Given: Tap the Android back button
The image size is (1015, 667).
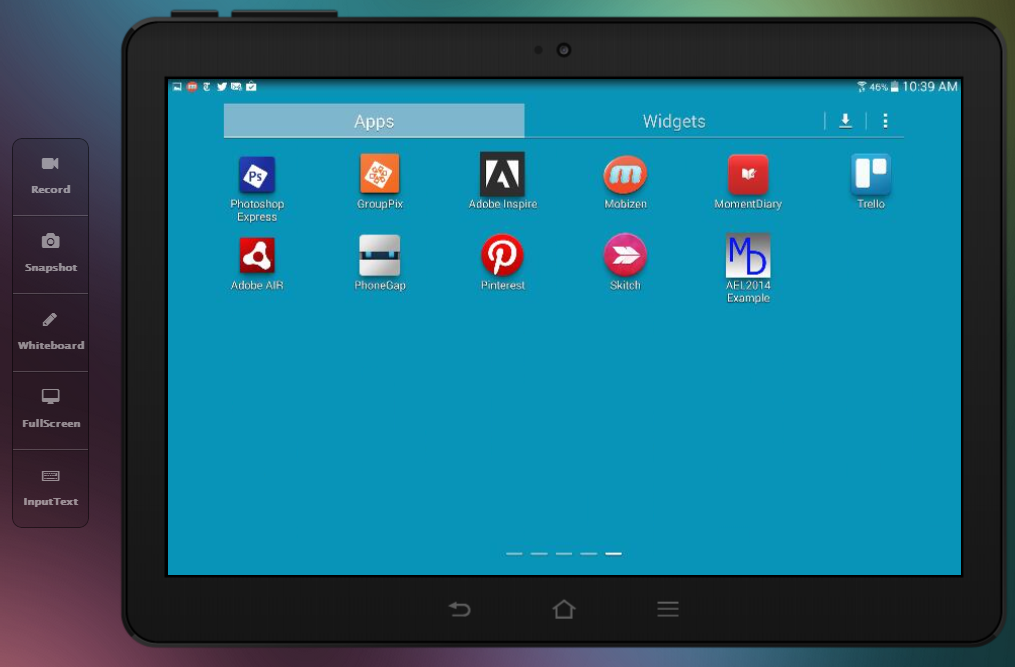Looking at the screenshot, I should pos(460,609).
